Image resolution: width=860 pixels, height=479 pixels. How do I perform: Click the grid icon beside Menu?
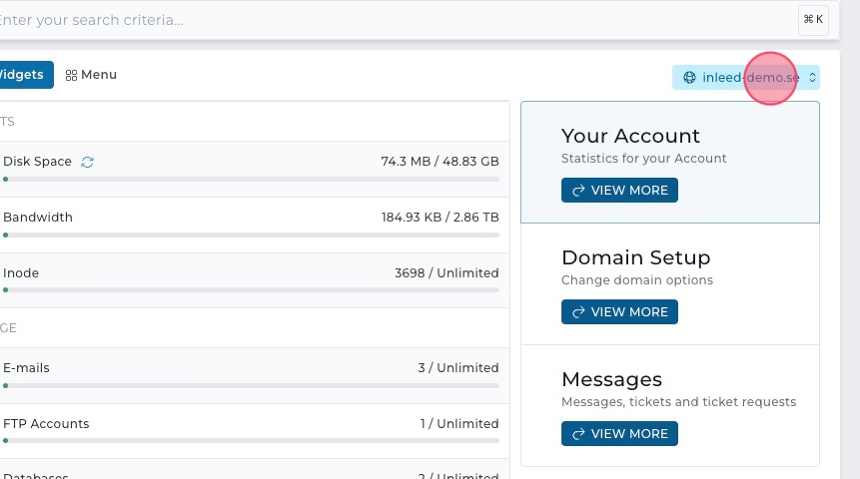[x=71, y=75]
